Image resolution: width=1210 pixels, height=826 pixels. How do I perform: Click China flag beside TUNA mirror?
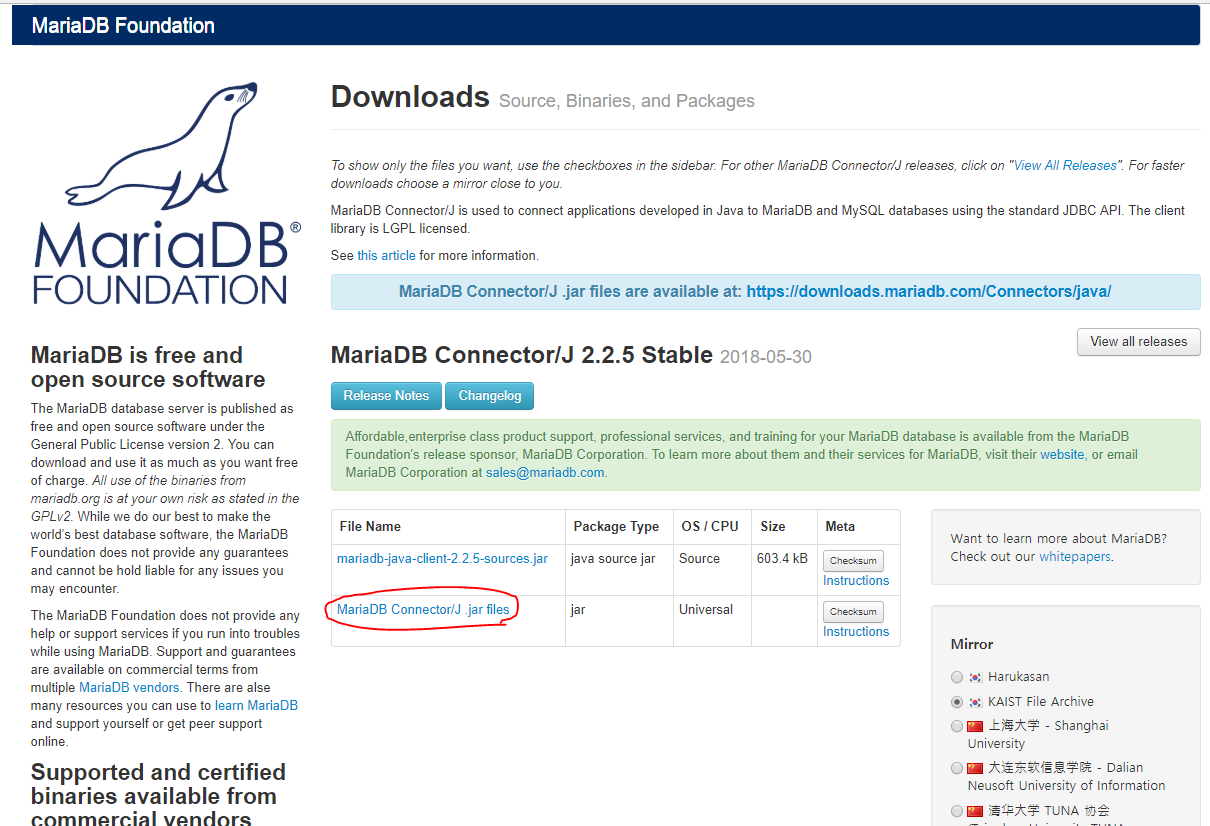point(975,811)
